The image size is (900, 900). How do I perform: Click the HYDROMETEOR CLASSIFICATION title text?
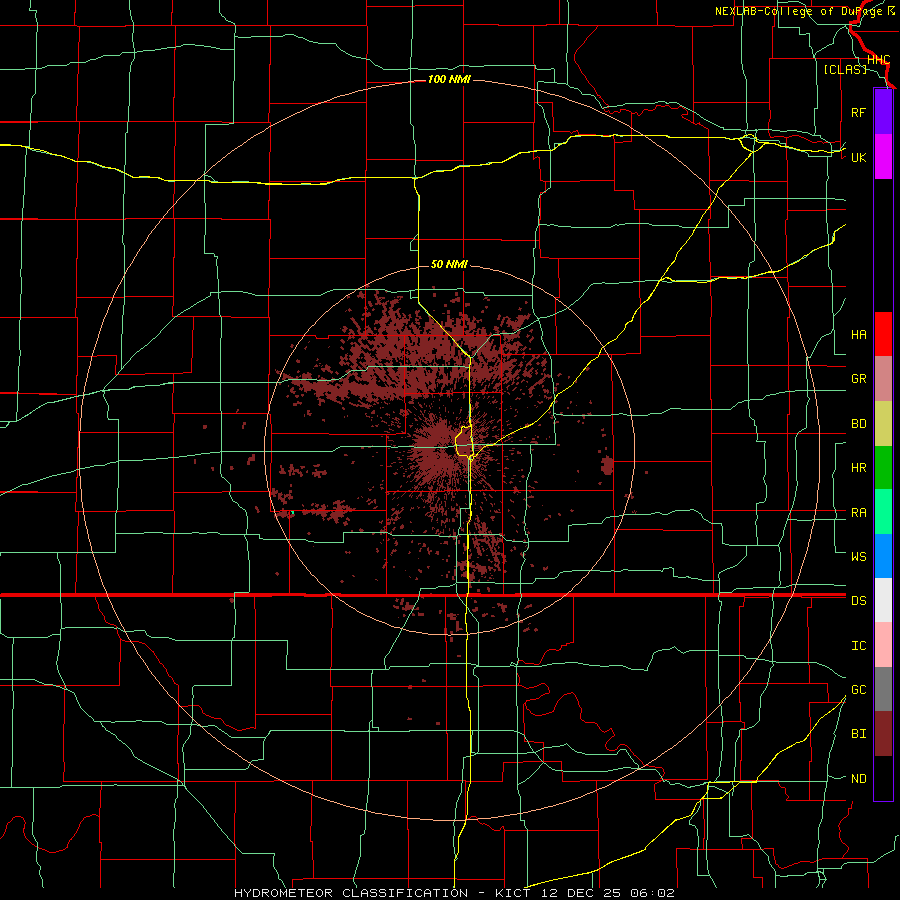[351, 893]
